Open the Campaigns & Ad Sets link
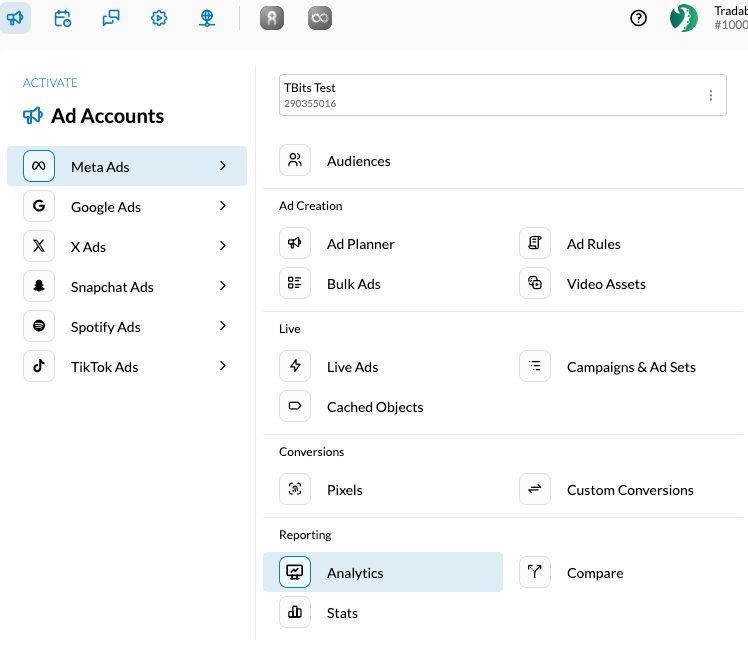The height and width of the screenshot is (648, 748). click(x=630, y=367)
